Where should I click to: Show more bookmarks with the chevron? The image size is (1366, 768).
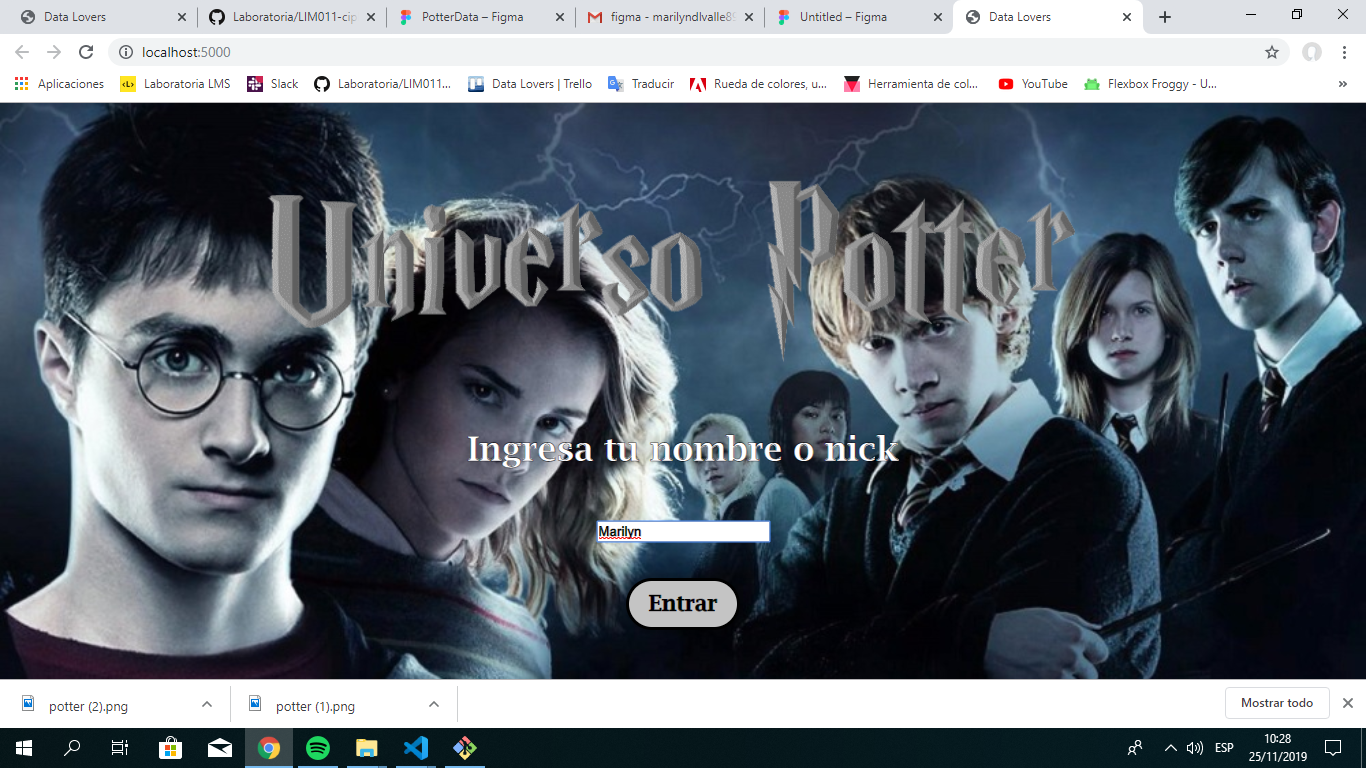click(1343, 84)
